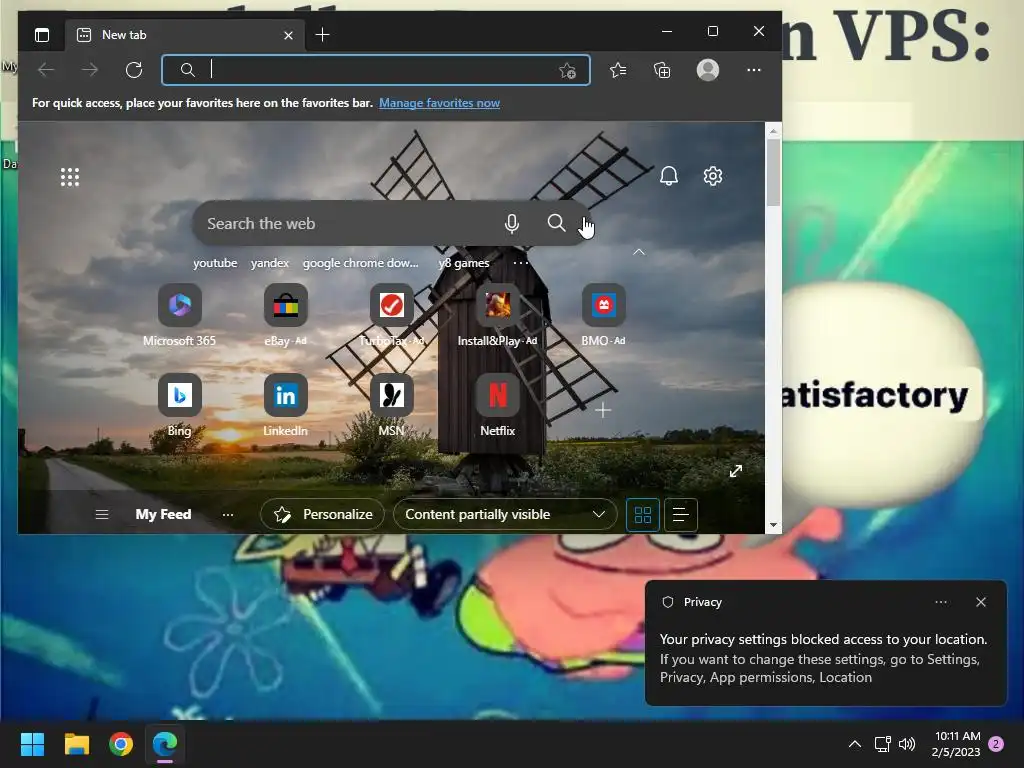
Task: Switch feed to list view
Action: click(680, 515)
